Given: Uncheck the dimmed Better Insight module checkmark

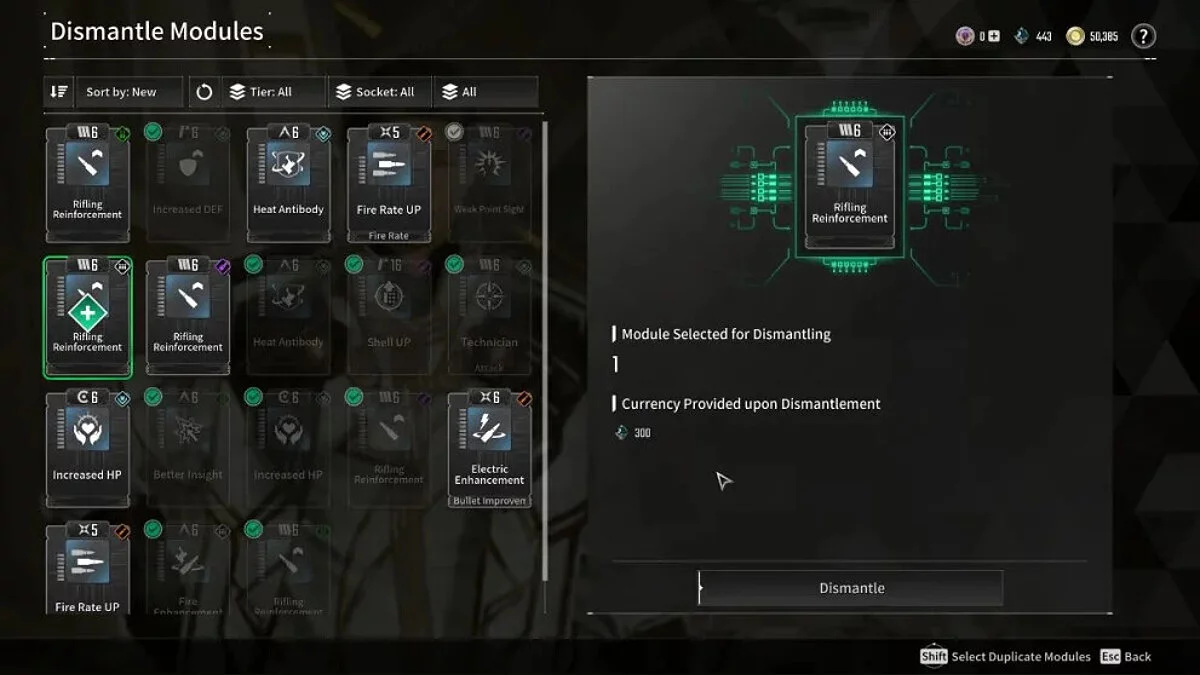Looking at the screenshot, I should (153, 397).
